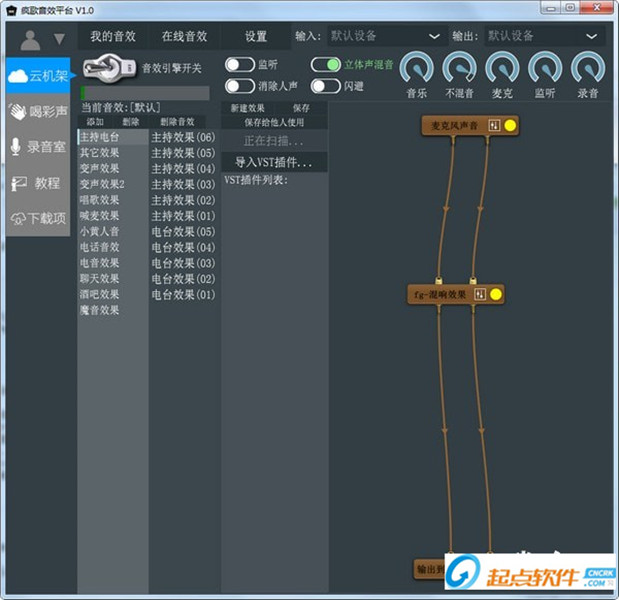The height and width of the screenshot is (600, 619).
Task: Select 变声效果 category
Action: pos(113,169)
